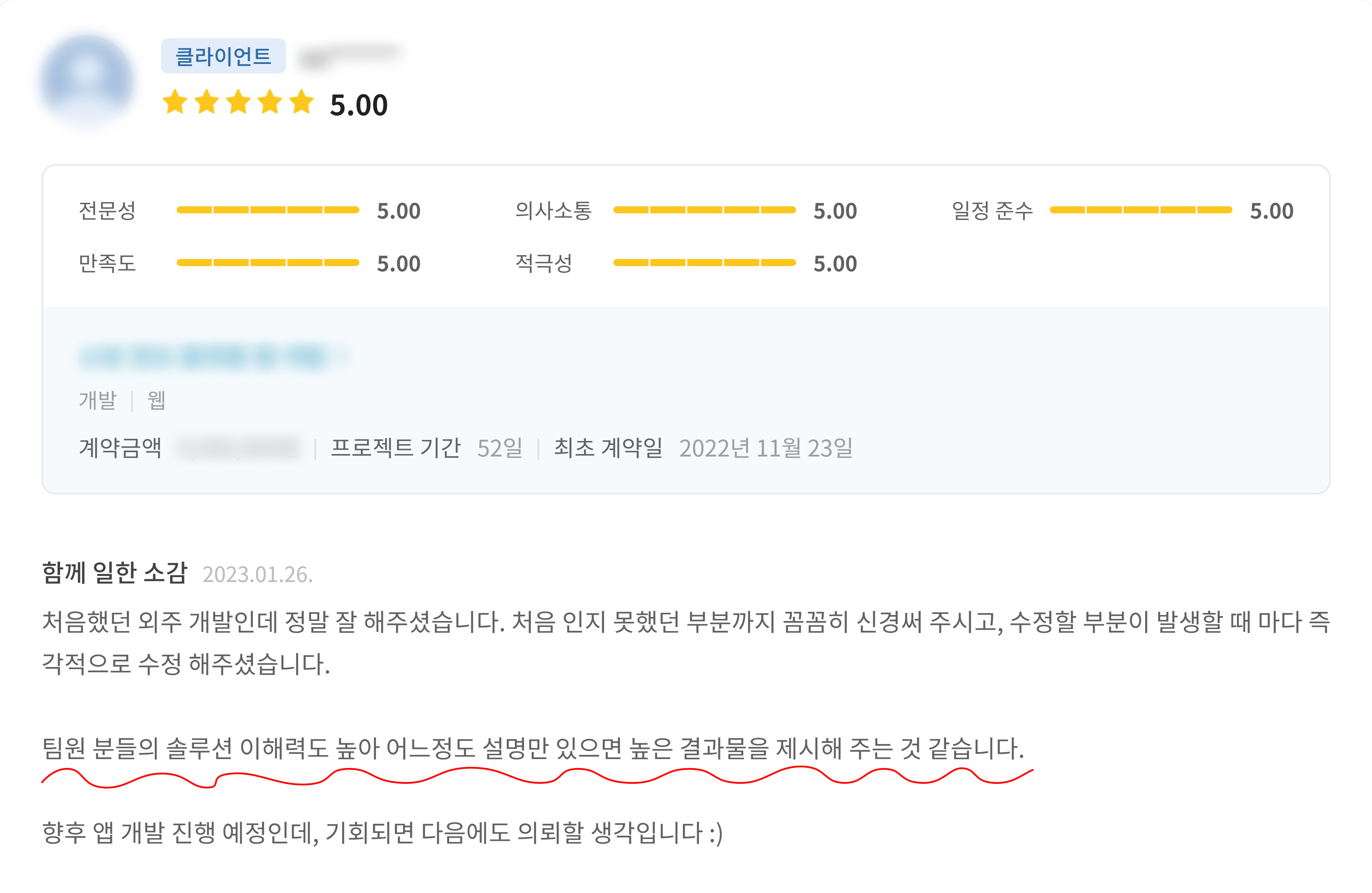Click the 적극성 rating bar
The width and height of the screenshot is (1372, 893).
tap(704, 263)
